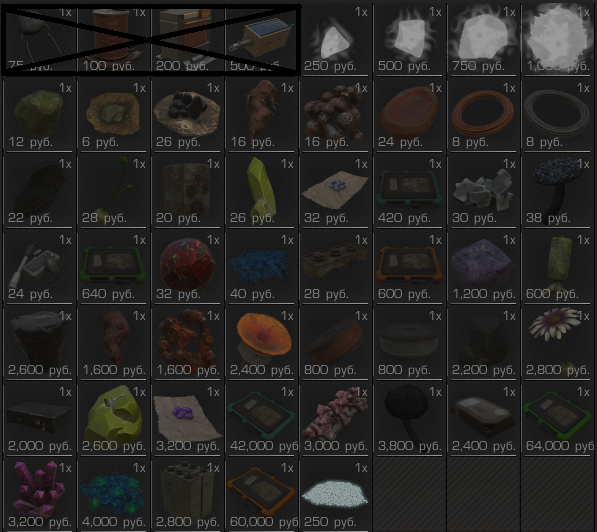This screenshot has width=597, height=532.
Task: Select the orange-framed case for 60,000 руб.
Action: click(x=262, y=495)
